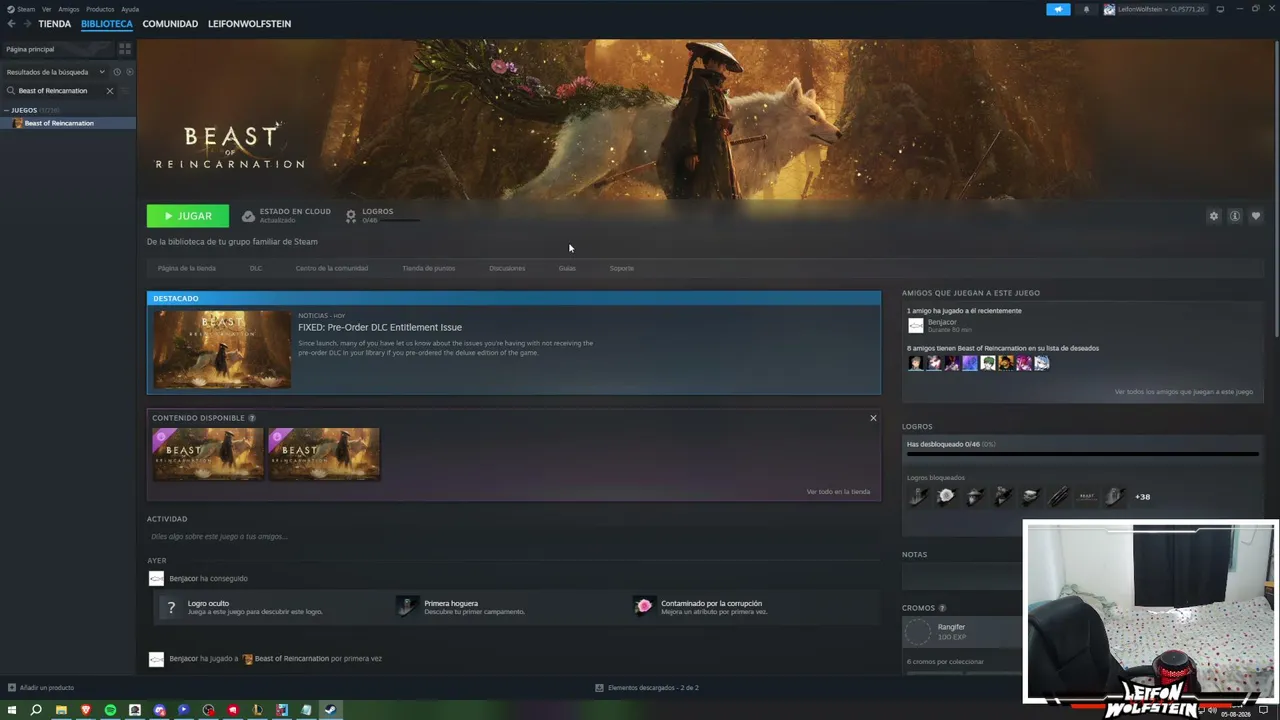Open the Logros achievements stat icon
This screenshot has height=720, width=1280.
[x=351, y=216]
